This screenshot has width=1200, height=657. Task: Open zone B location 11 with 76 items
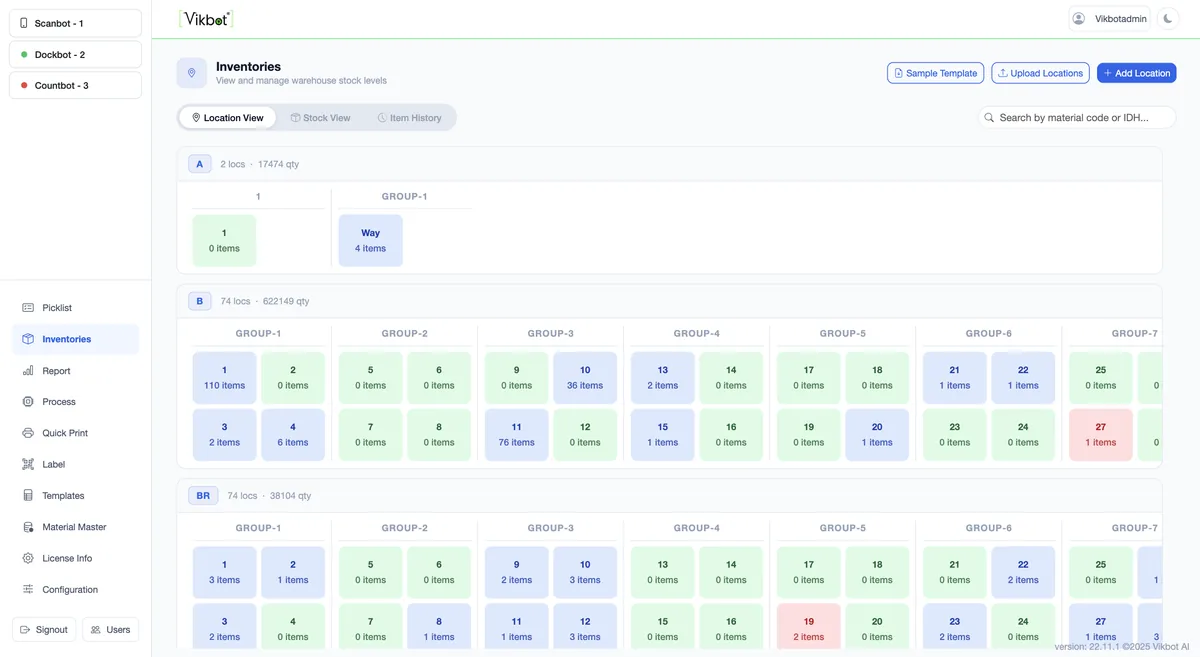[517, 435]
